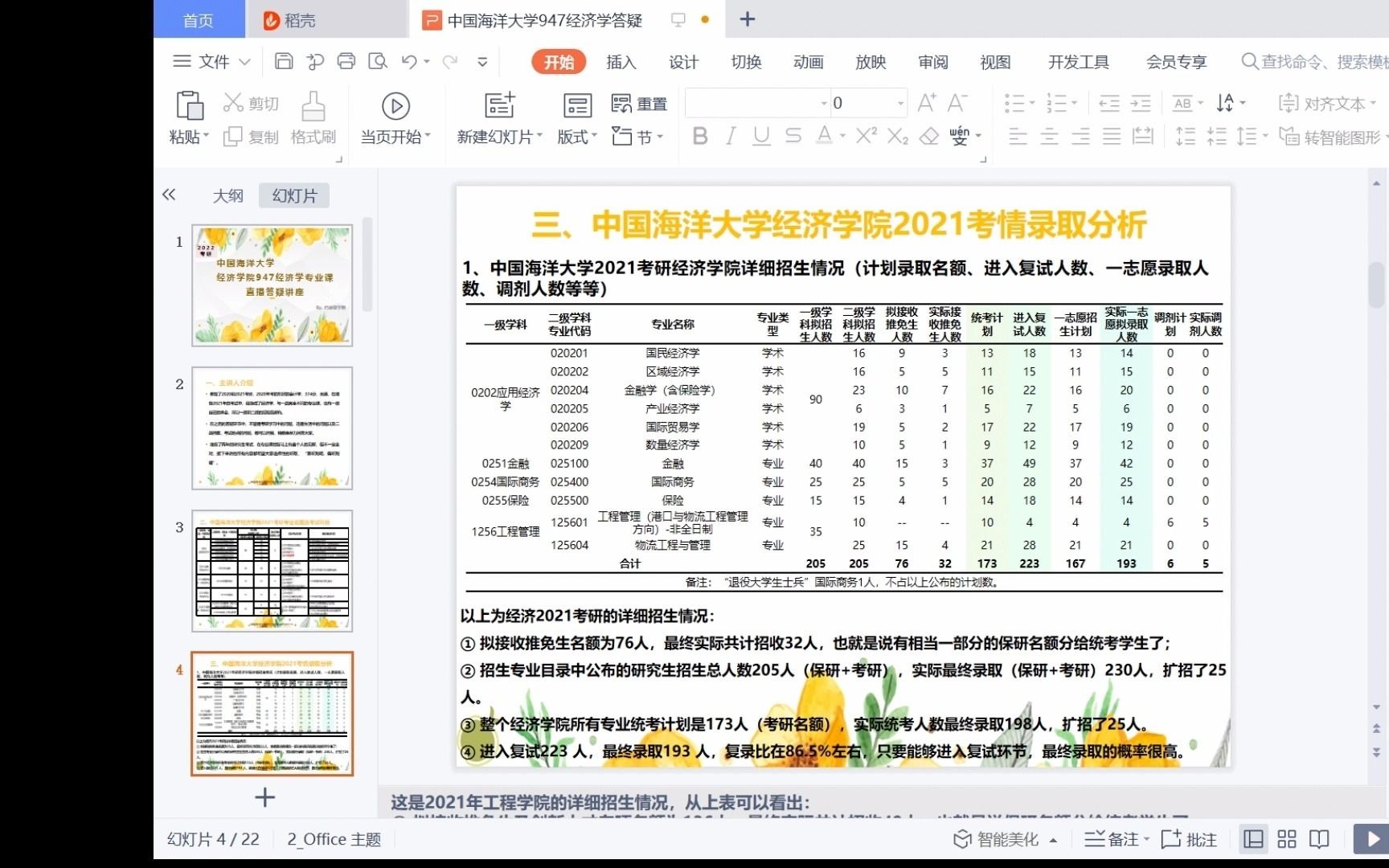Viewport: 1389px width, 868px height.
Task: Open the font name combo box
Action: 756,103
